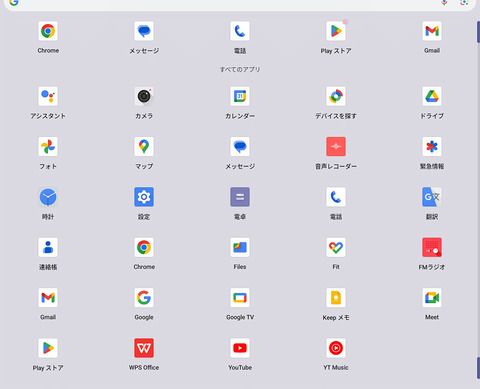Open メッセージ in the all apps list beside マップ
The width and height of the screenshot is (480, 389).
[240, 147]
